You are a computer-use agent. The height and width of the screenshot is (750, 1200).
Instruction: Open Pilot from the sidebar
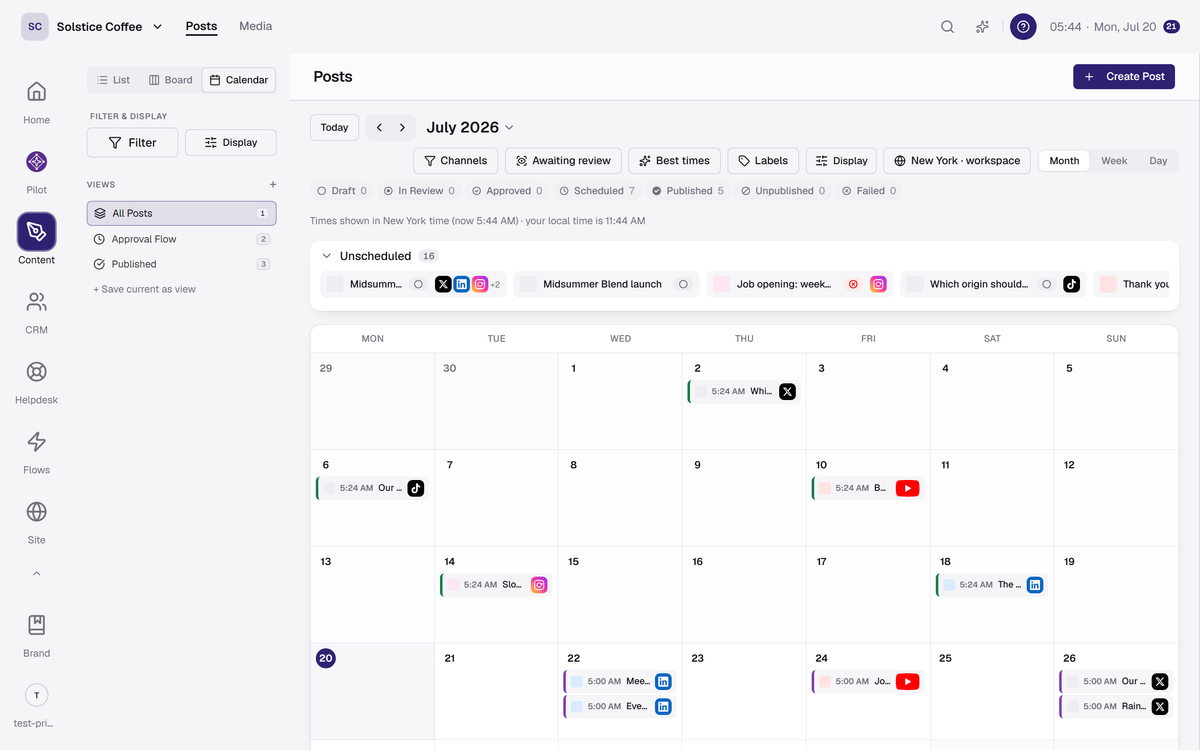tap(36, 171)
